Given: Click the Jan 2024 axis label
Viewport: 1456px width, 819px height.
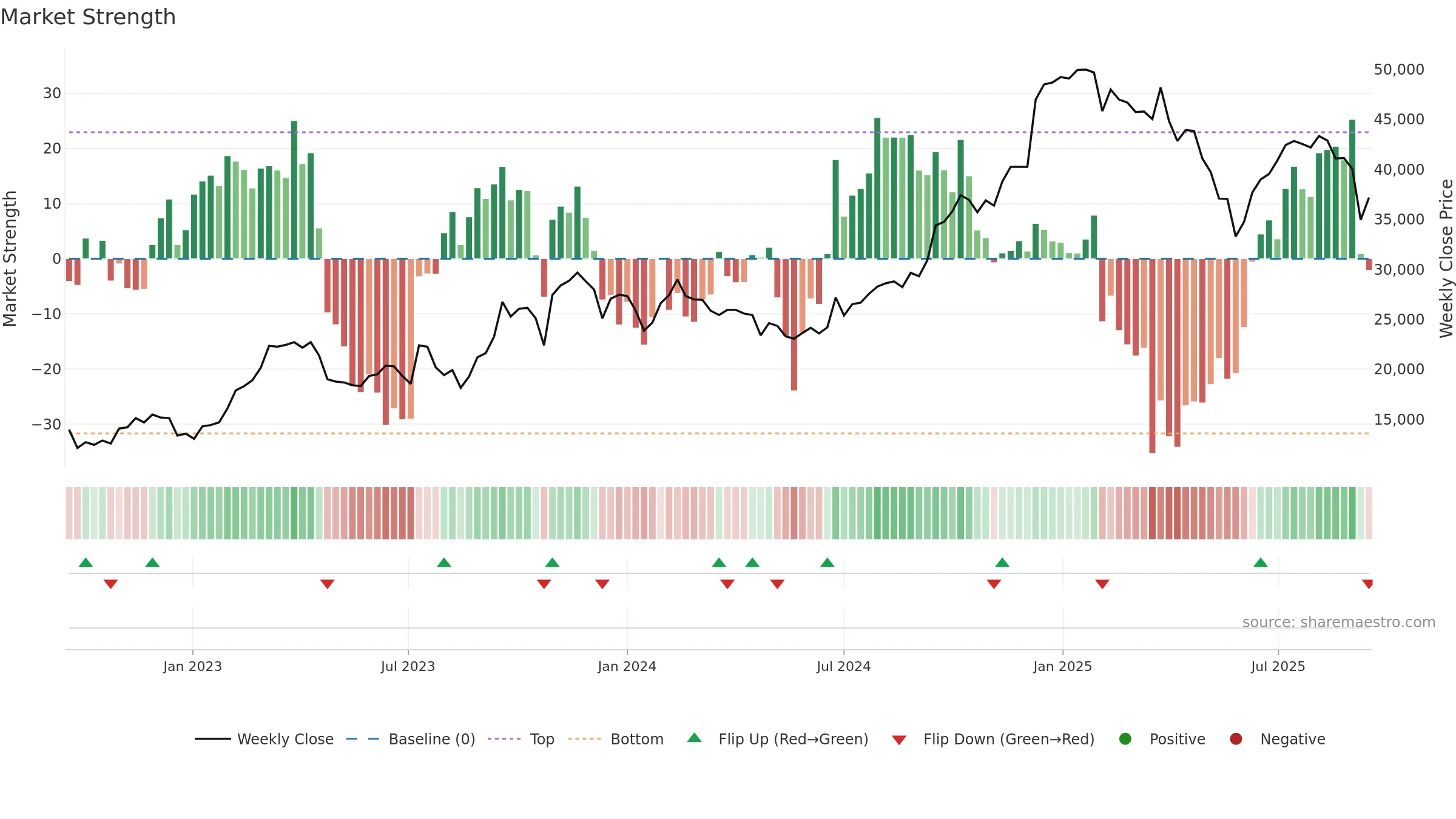Looking at the screenshot, I should point(627,666).
